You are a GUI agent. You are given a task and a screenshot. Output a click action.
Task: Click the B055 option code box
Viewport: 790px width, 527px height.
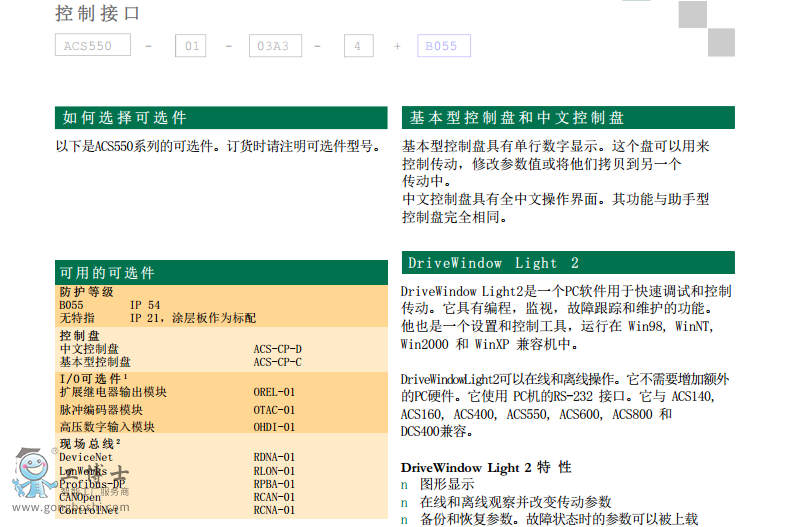[x=441, y=46]
